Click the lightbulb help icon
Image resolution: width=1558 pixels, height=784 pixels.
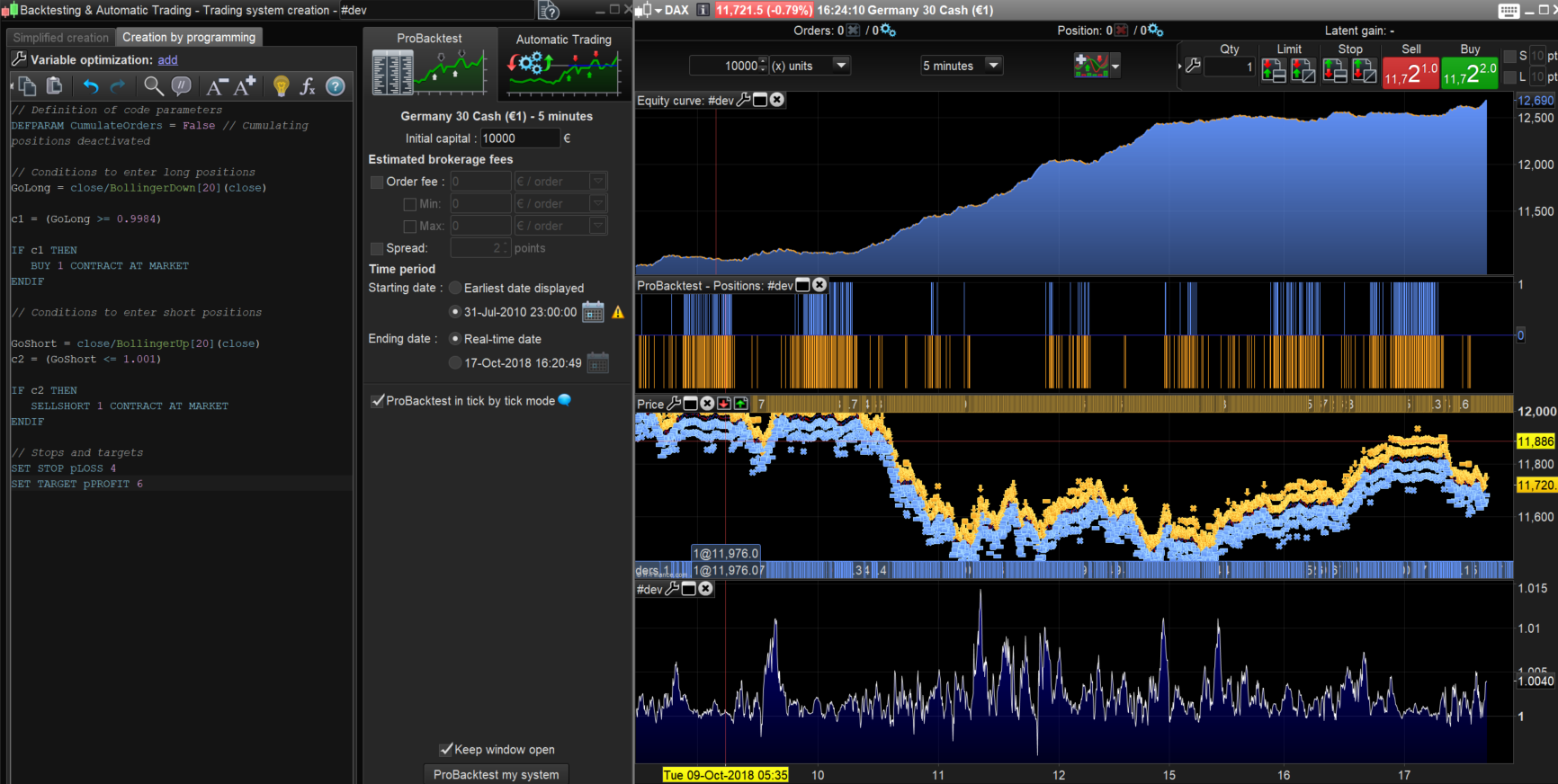(282, 86)
